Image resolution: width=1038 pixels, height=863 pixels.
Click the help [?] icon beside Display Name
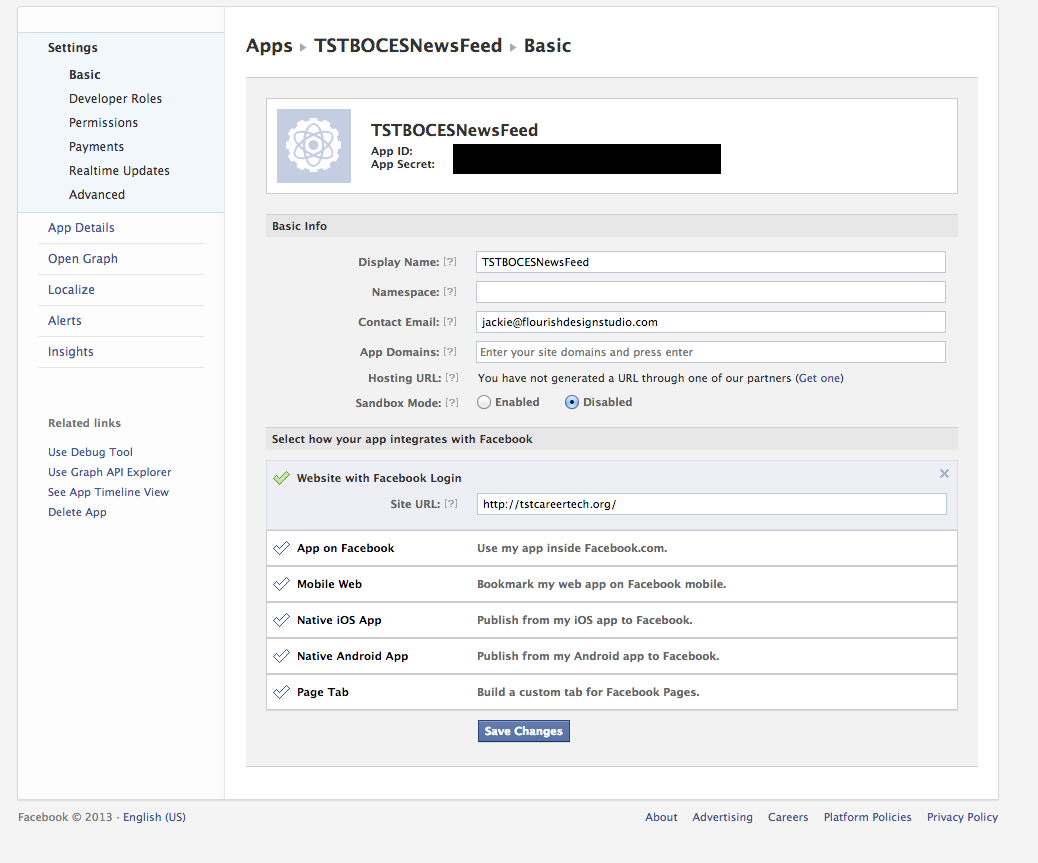coord(450,262)
